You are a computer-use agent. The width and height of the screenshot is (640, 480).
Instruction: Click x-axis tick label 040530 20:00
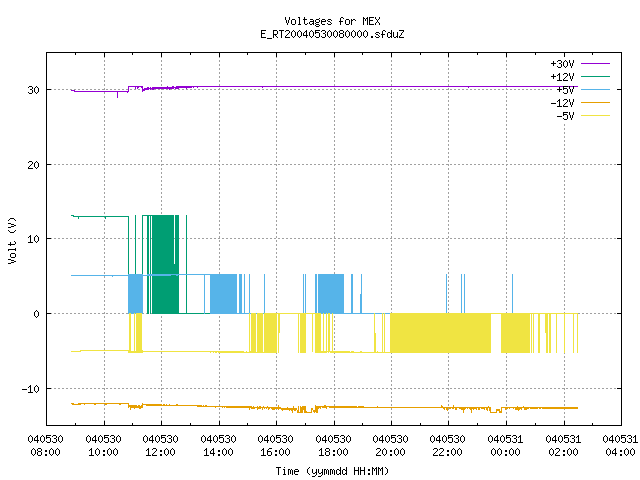tap(391, 446)
